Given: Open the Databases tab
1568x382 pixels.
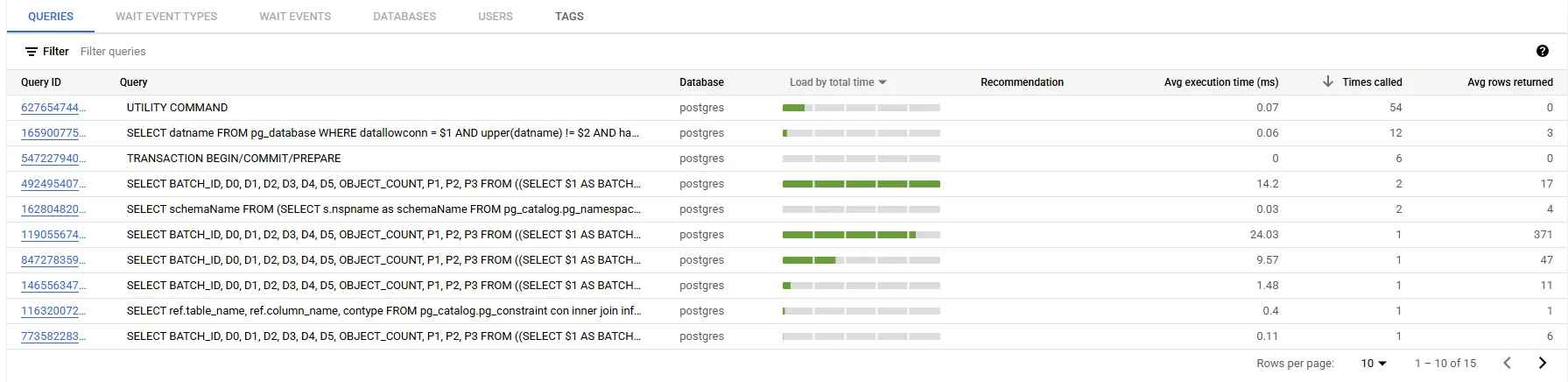Looking at the screenshot, I should (404, 17).
